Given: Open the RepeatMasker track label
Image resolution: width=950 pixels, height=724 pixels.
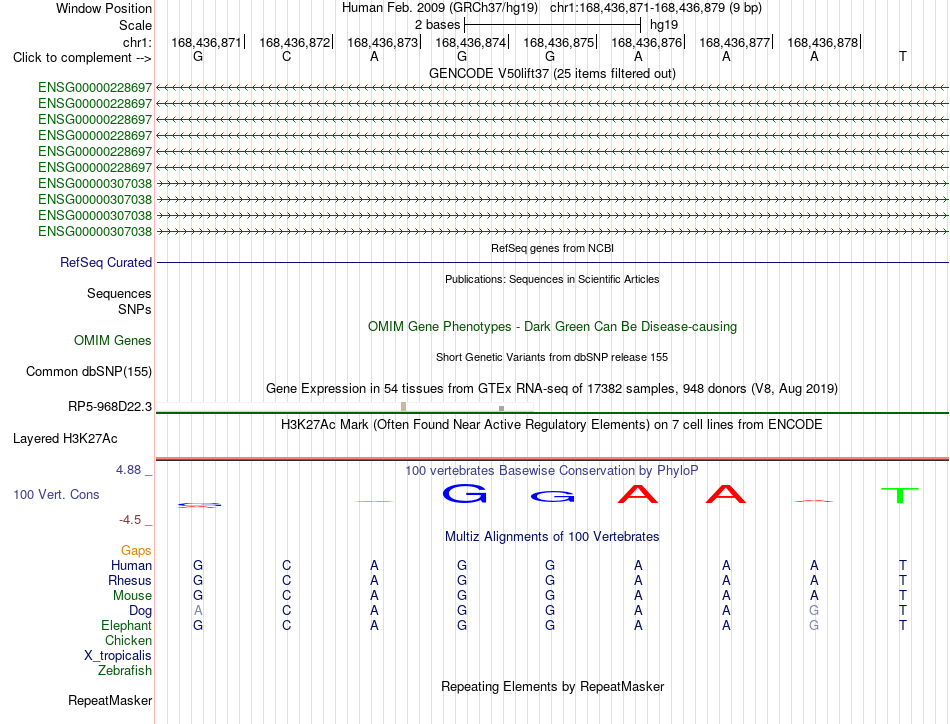Looking at the screenshot, I should coord(110,700).
